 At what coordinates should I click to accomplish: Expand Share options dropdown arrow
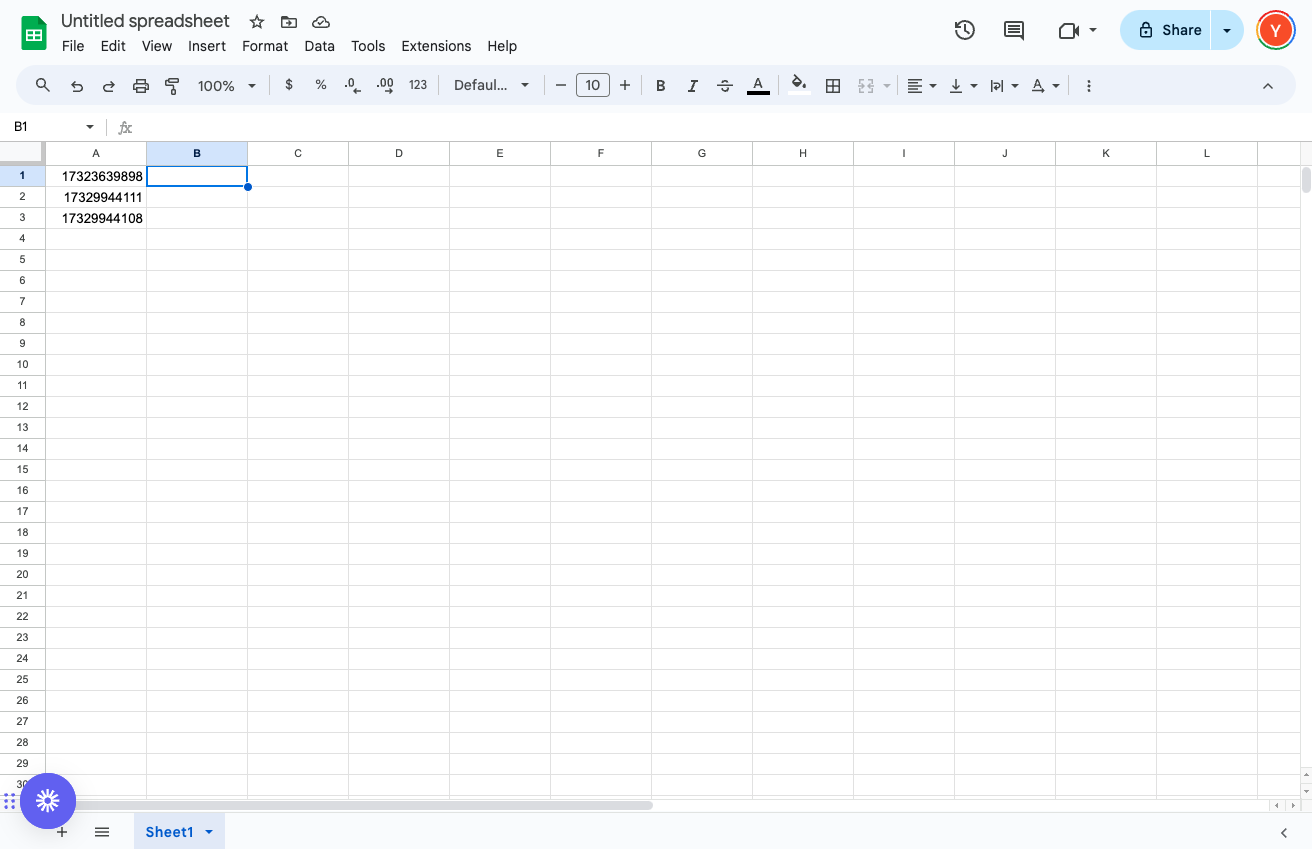coord(1227,30)
